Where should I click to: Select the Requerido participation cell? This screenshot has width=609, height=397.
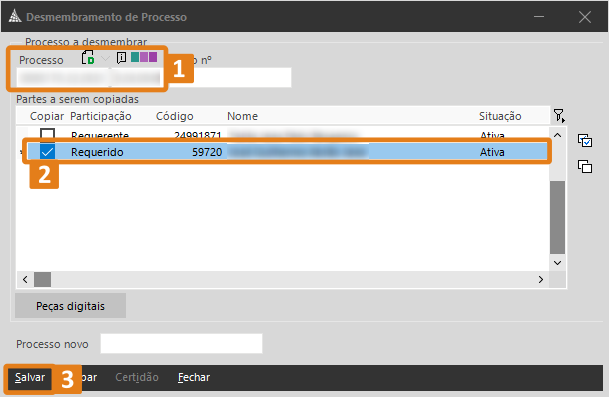point(97,152)
